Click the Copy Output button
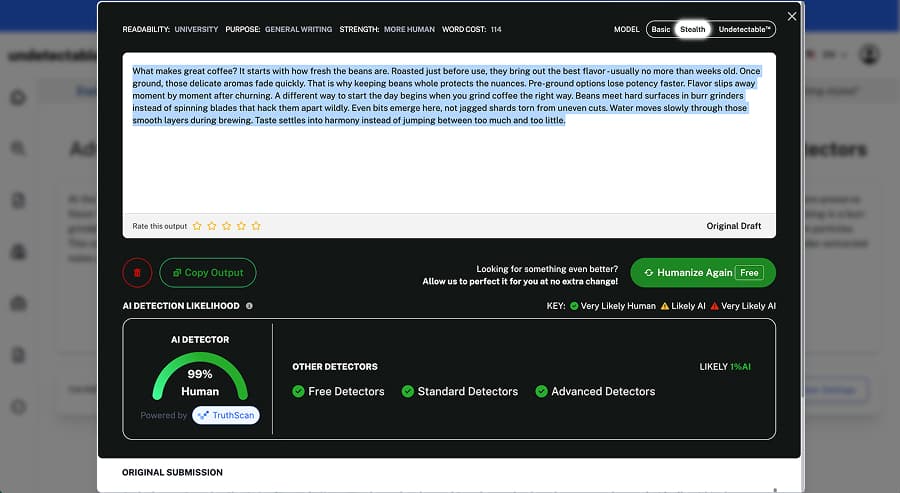 point(208,272)
